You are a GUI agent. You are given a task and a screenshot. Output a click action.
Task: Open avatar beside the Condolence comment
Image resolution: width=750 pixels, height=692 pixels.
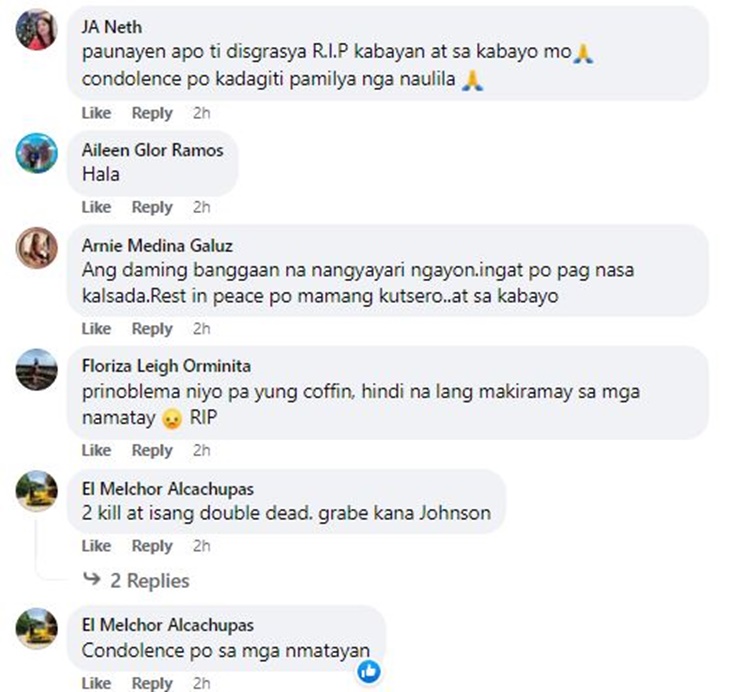[x=36, y=628]
